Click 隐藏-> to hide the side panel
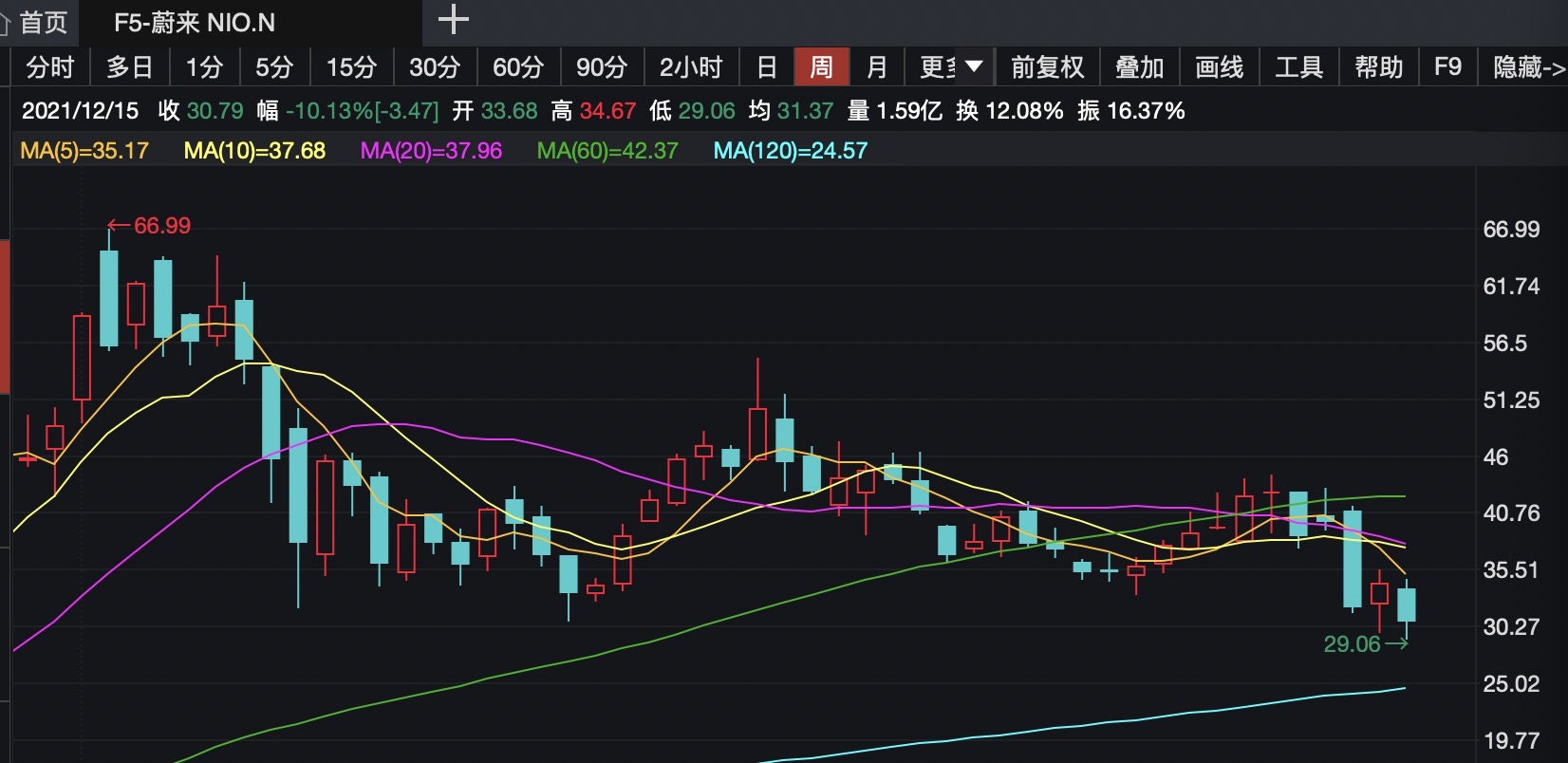1568x763 pixels. tap(1529, 67)
